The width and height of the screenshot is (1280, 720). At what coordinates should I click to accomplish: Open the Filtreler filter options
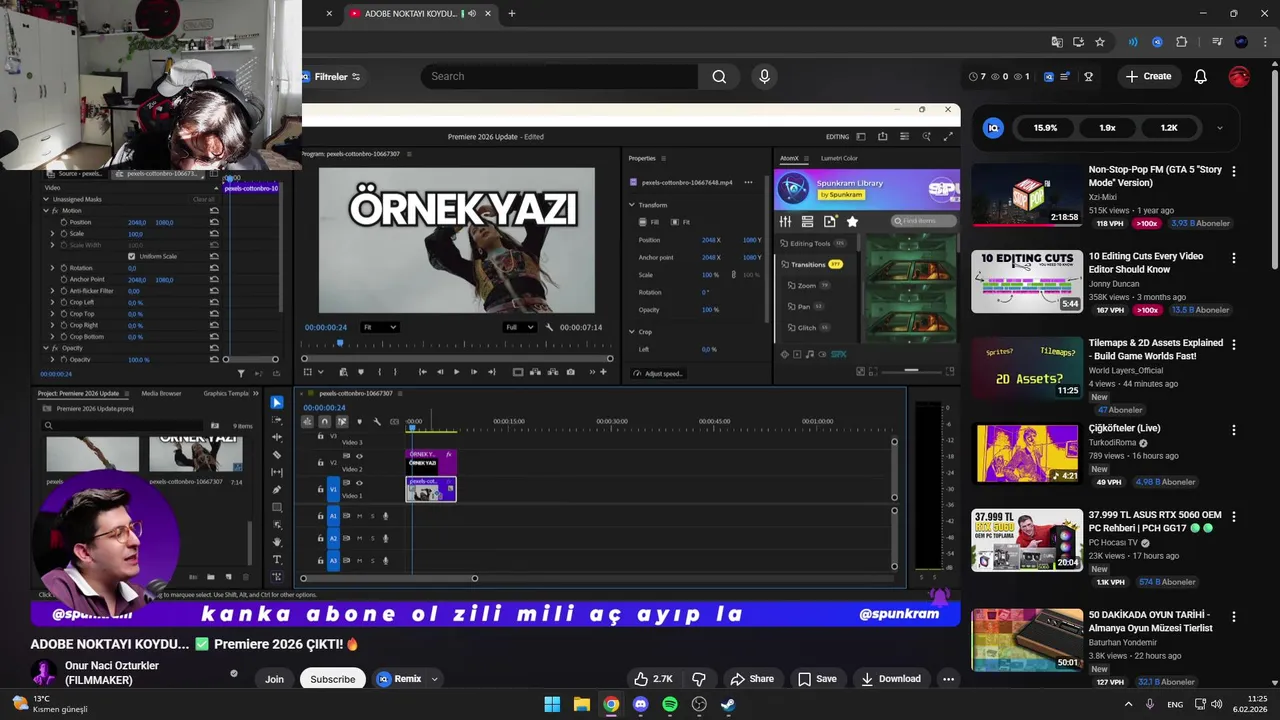[331, 76]
